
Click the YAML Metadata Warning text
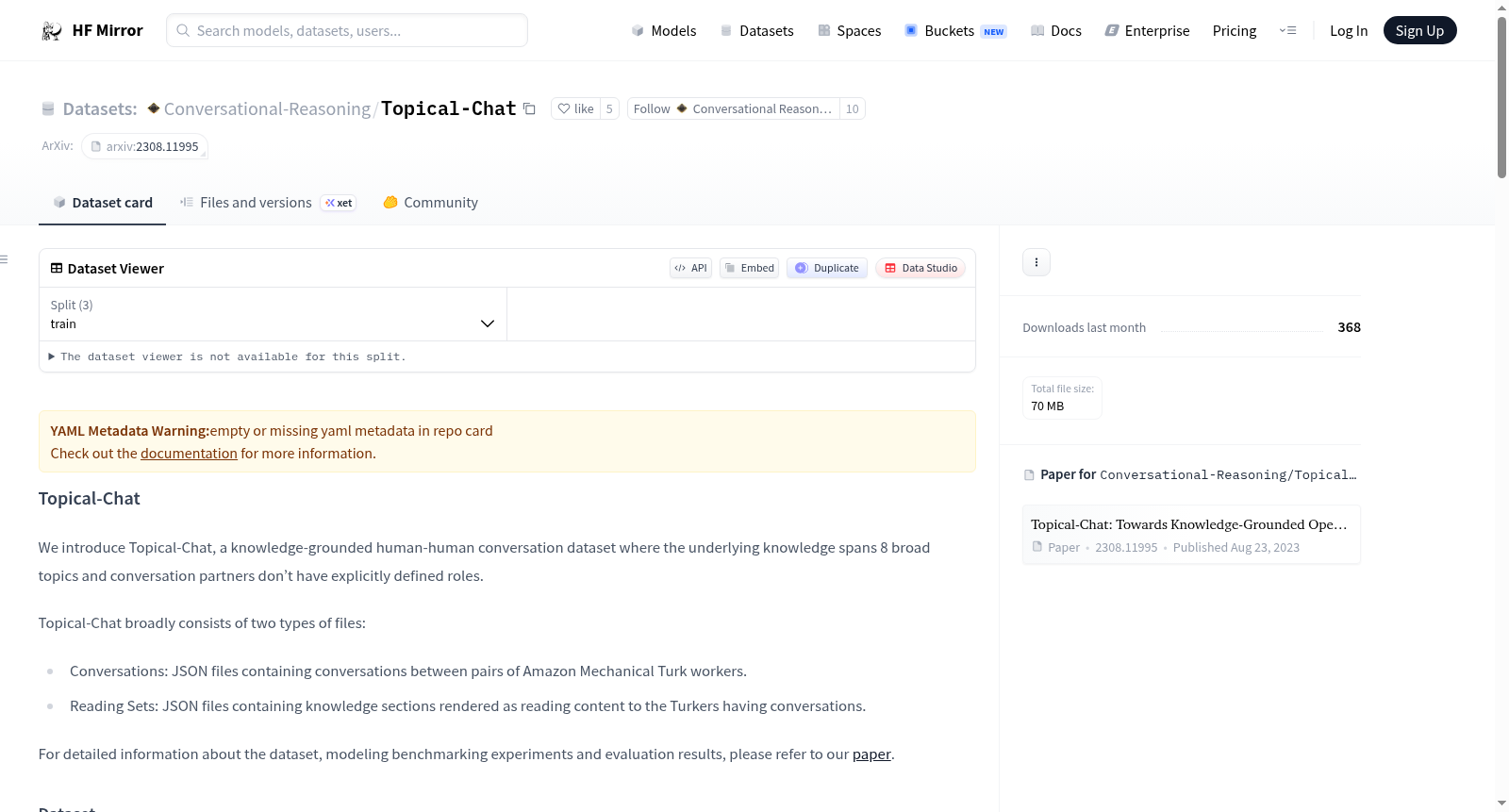tap(130, 431)
